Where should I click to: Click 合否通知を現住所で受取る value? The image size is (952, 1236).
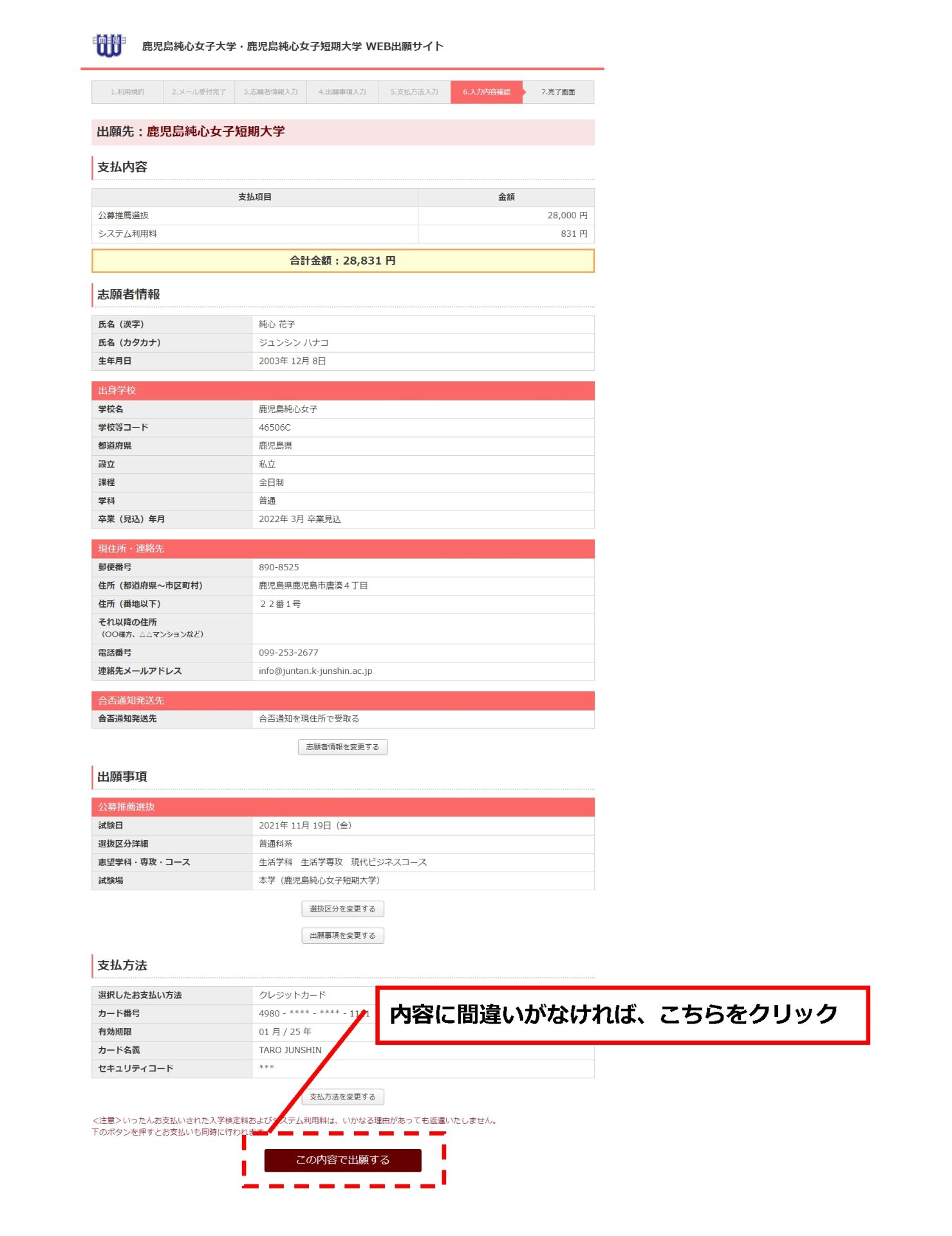pyautogui.click(x=309, y=719)
